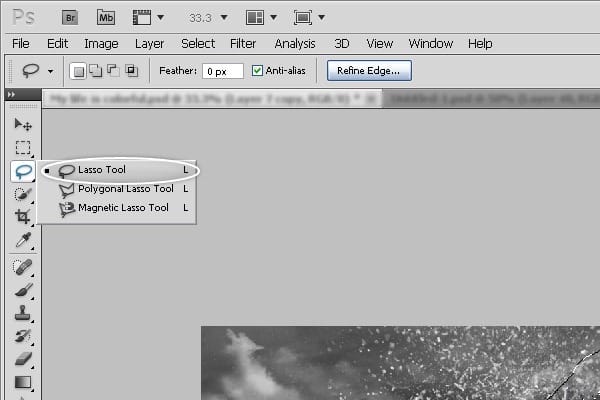Click the Crop tool in toolbox

(x=23, y=216)
